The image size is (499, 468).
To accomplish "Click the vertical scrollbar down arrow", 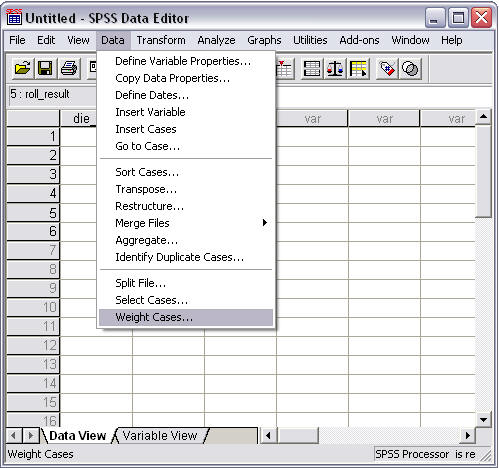I will click(483, 420).
